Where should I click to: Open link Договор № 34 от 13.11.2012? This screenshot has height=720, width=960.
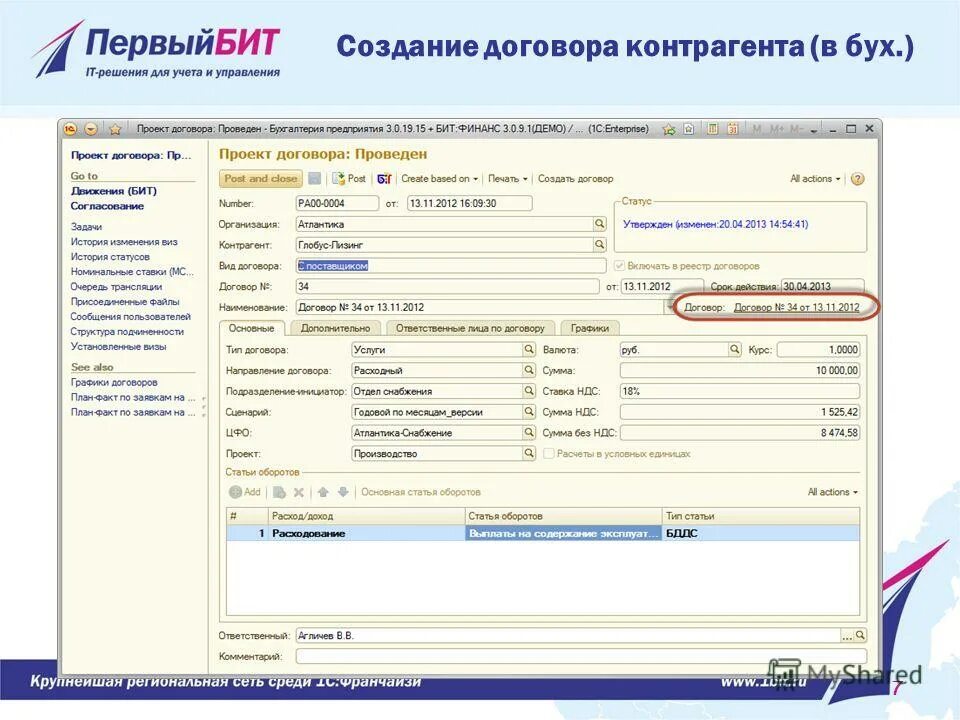(x=797, y=307)
